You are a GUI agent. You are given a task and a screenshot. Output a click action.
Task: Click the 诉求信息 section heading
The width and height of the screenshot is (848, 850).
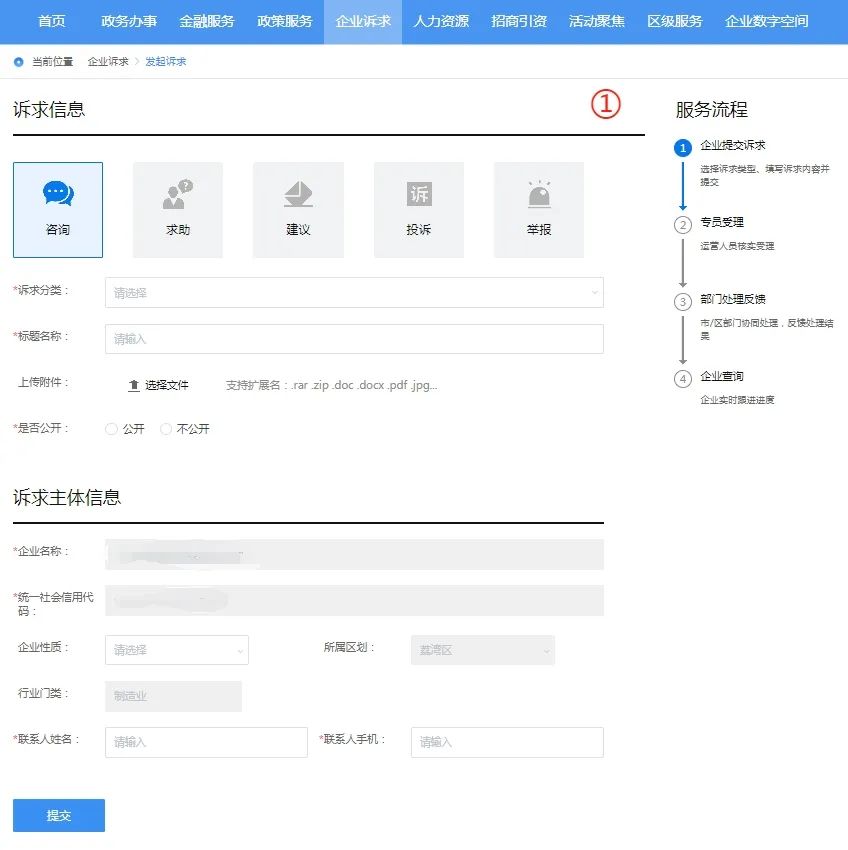[x=49, y=110]
